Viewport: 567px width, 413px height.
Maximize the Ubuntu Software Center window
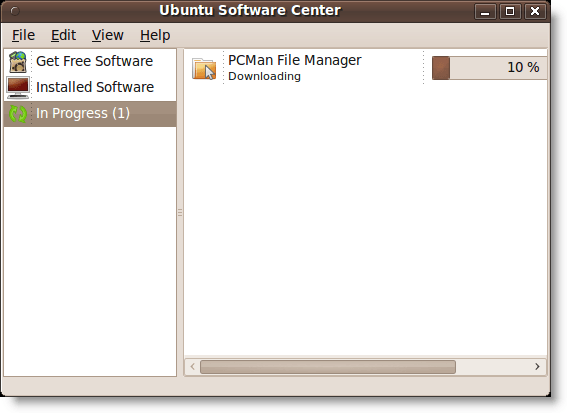510,11
